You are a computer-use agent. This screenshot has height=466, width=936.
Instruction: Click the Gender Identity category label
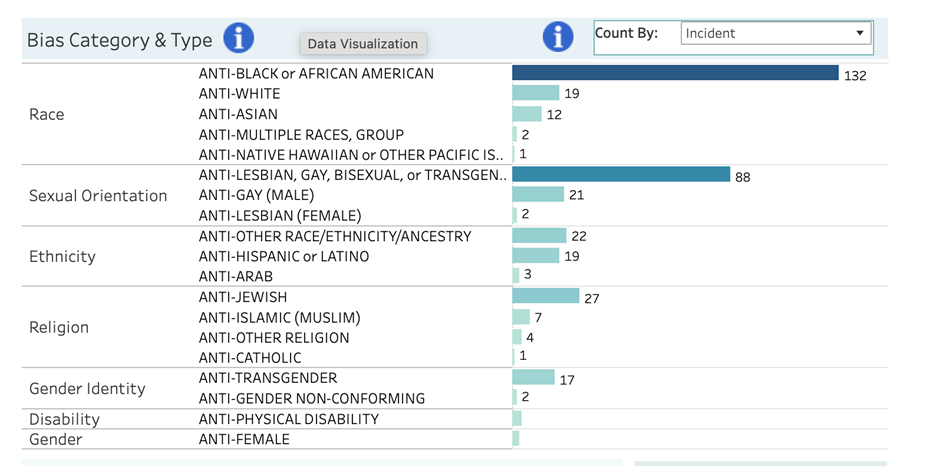tap(87, 389)
